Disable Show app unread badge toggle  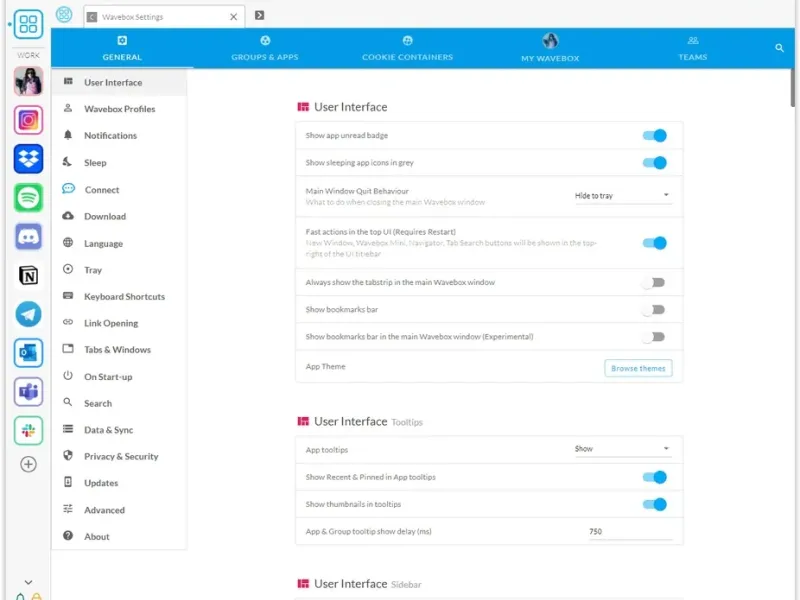pyautogui.click(x=654, y=136)
